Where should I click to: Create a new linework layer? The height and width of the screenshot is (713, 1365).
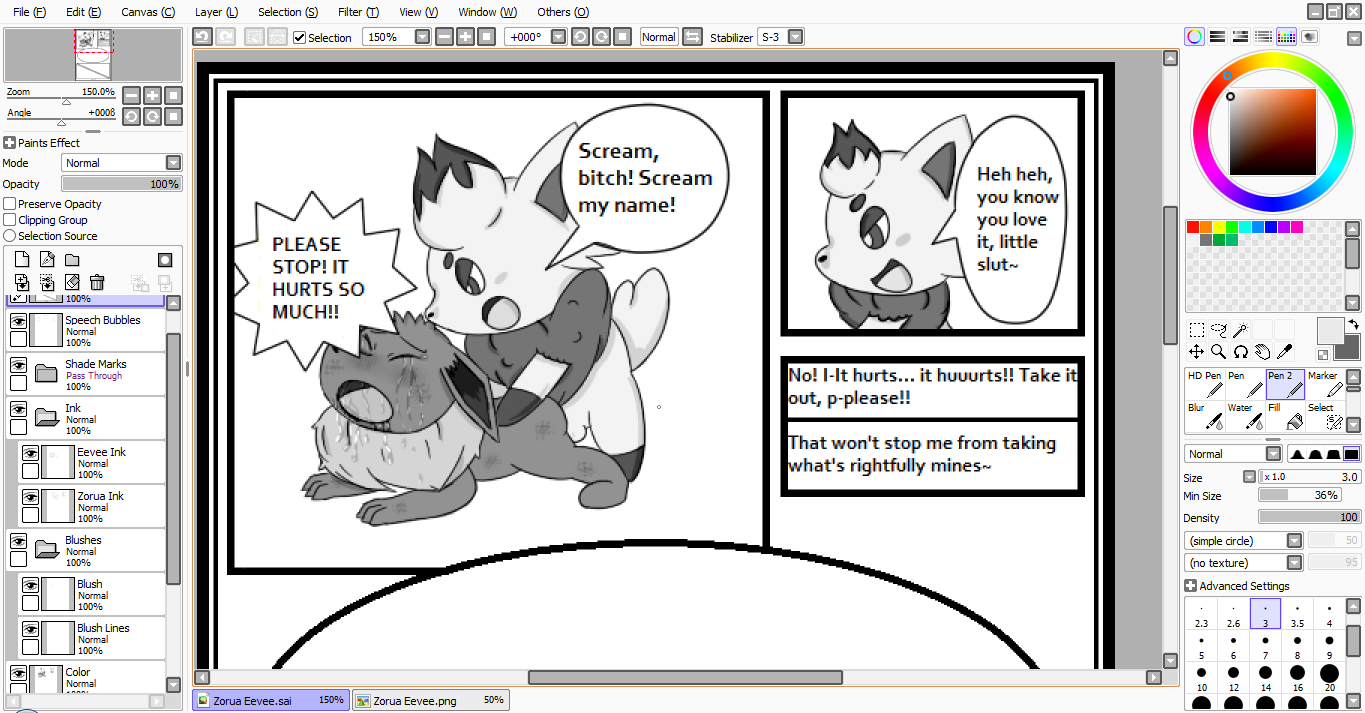47,260
